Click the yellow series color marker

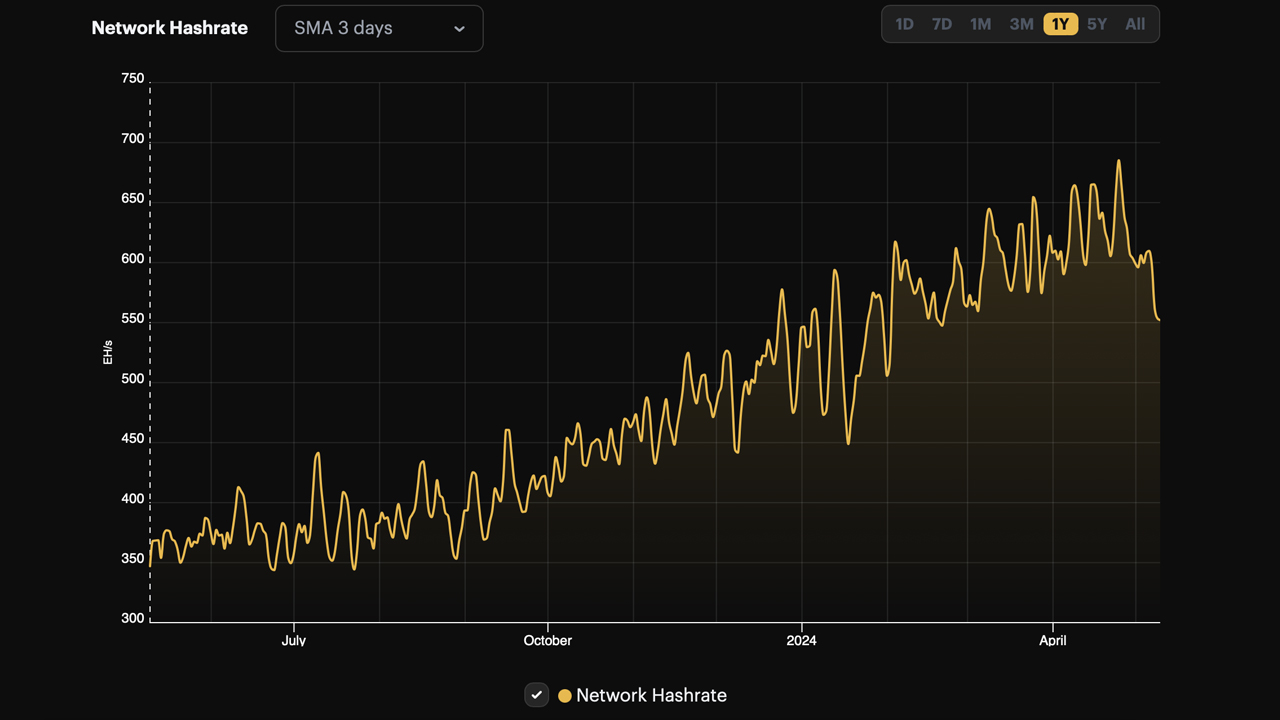(x=565, y=695)
